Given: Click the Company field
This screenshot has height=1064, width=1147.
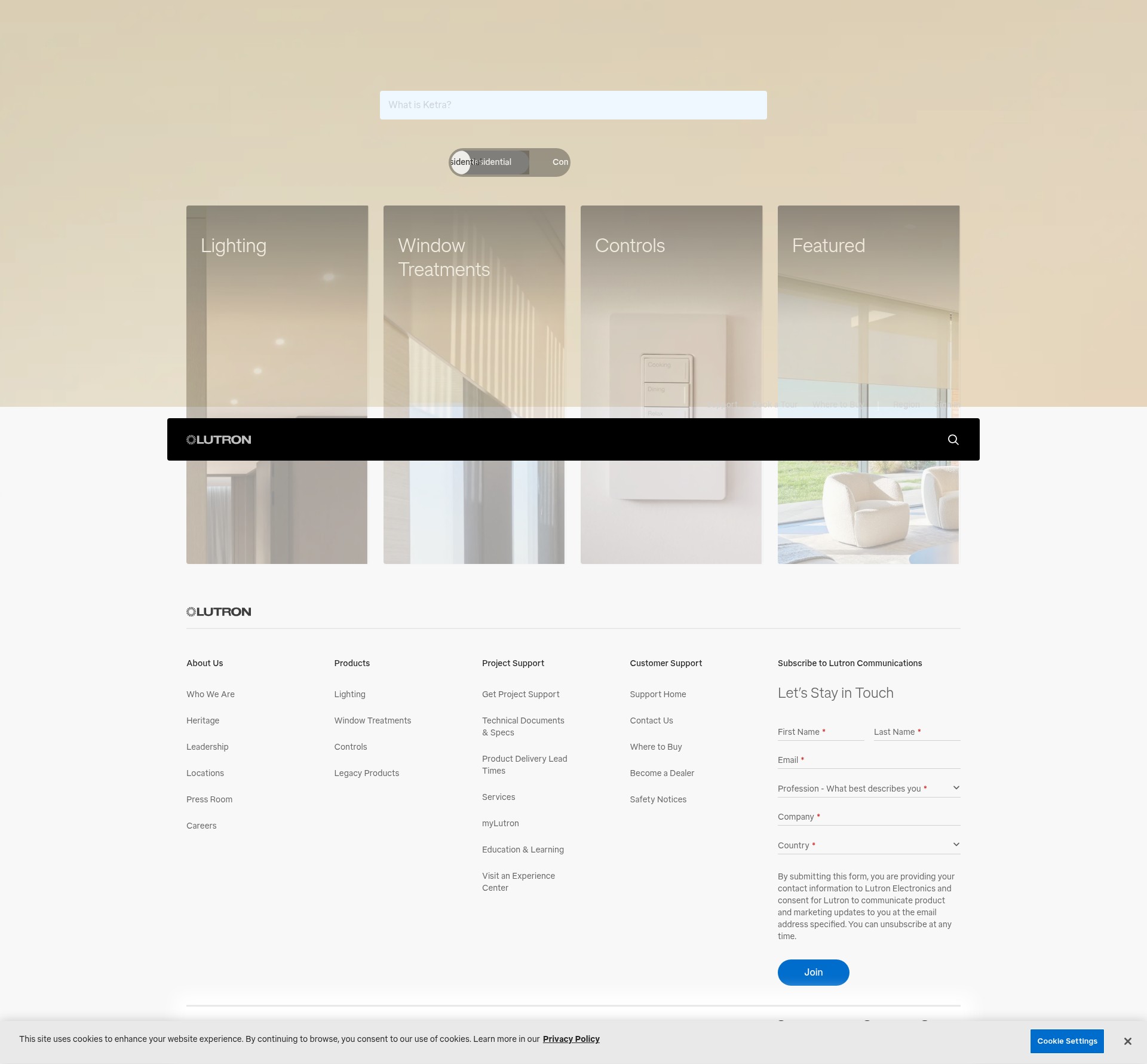Looking at the screenshot, I should point(869,817).
